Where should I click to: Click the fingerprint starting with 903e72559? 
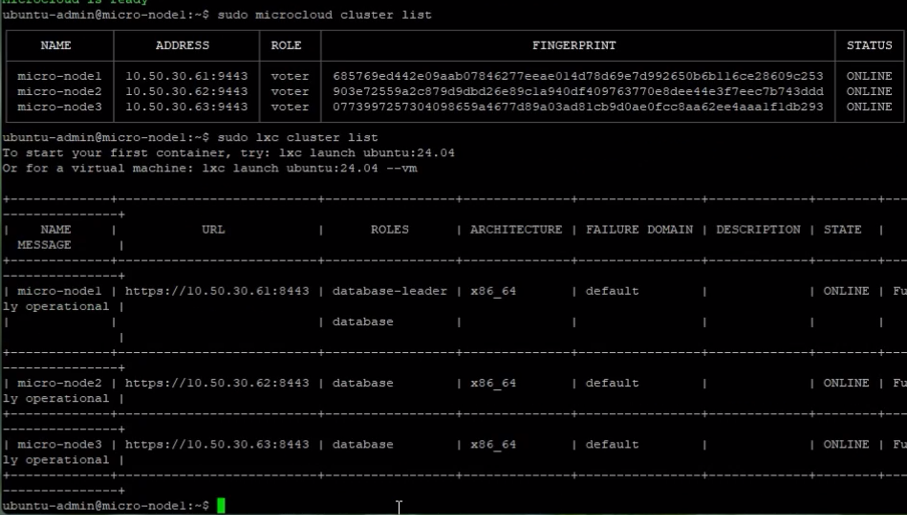pos(577,91)
